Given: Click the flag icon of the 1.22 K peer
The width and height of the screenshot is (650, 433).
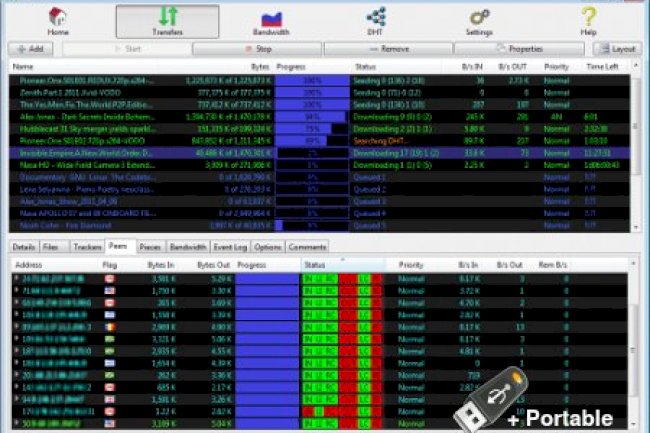Looking at the screenshot, I should coord(109,412).
